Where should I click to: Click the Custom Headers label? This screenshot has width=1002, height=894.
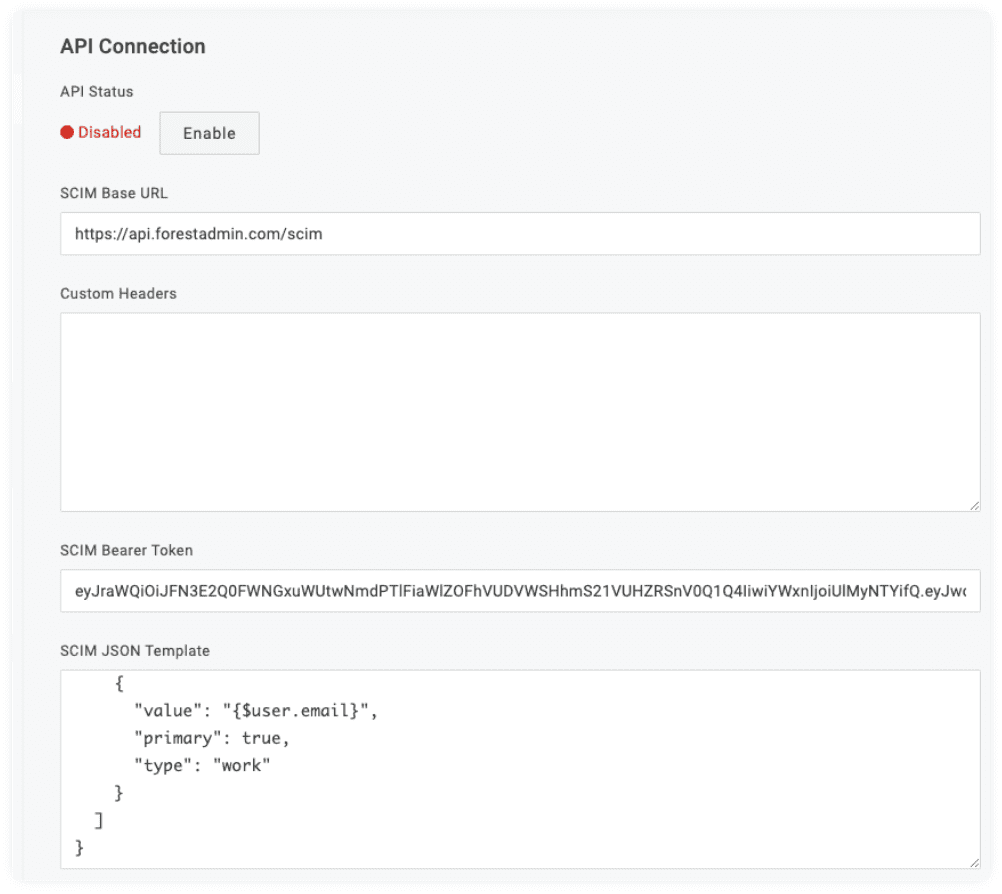(x=118, y=293)
